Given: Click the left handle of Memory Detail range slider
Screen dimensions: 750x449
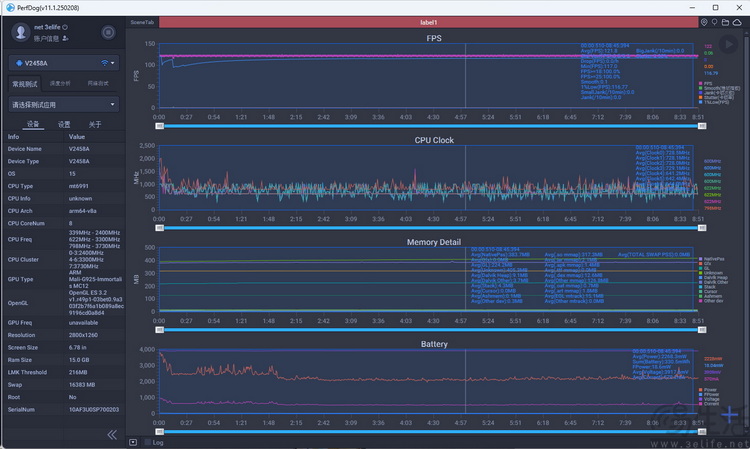Looking at the screenshot, I should click(x=160, y=330).
